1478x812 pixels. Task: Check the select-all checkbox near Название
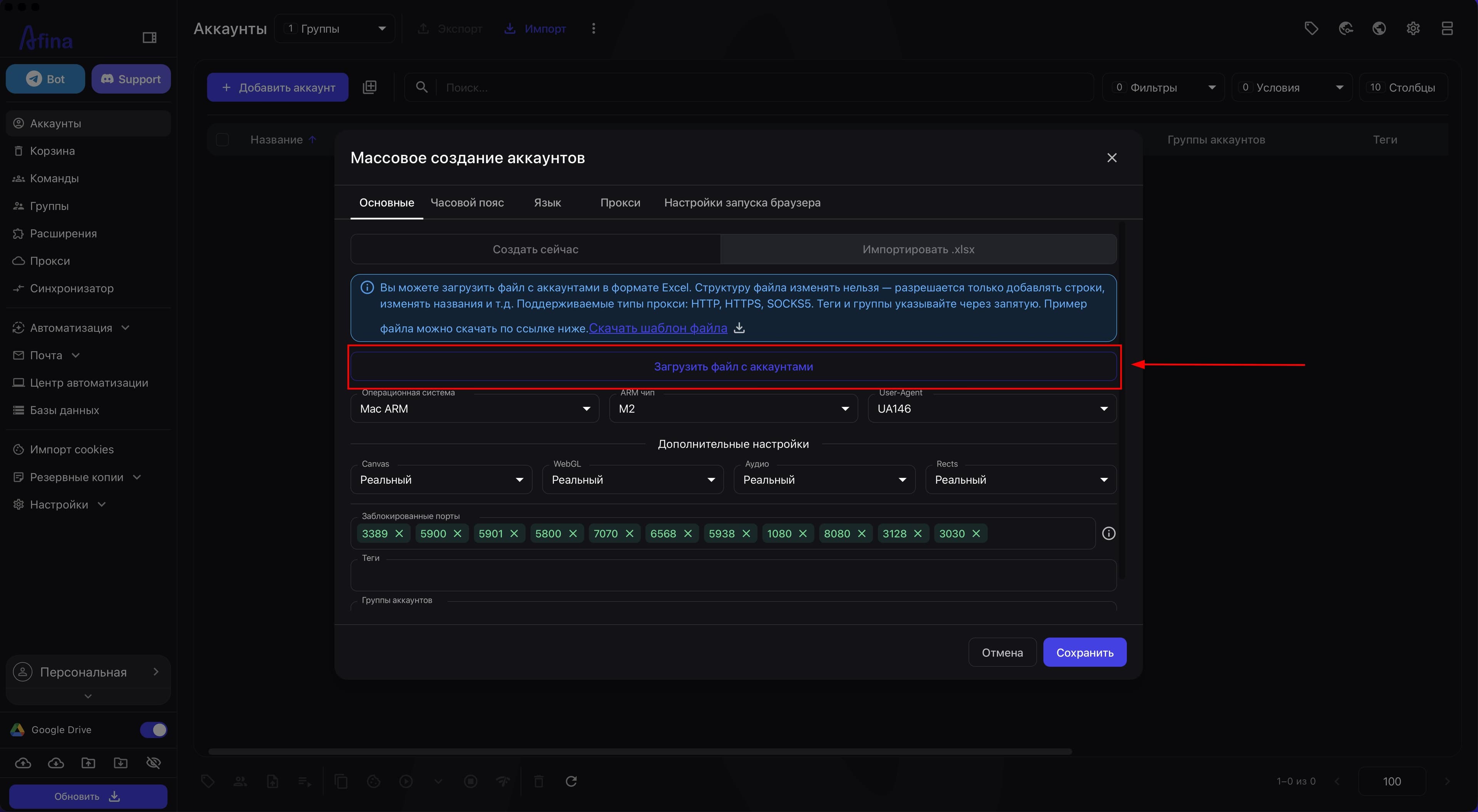point(222,139)
